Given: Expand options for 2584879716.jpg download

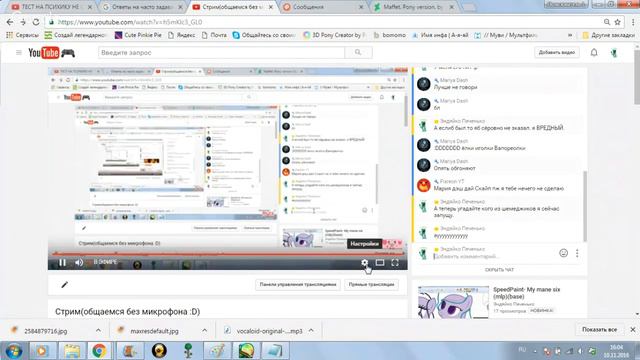Looking at the screenshot, I should (x=98, y=330).
